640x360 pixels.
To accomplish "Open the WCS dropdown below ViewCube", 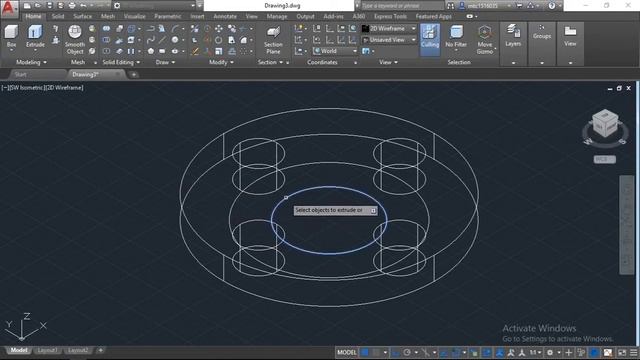I will 604,159.
